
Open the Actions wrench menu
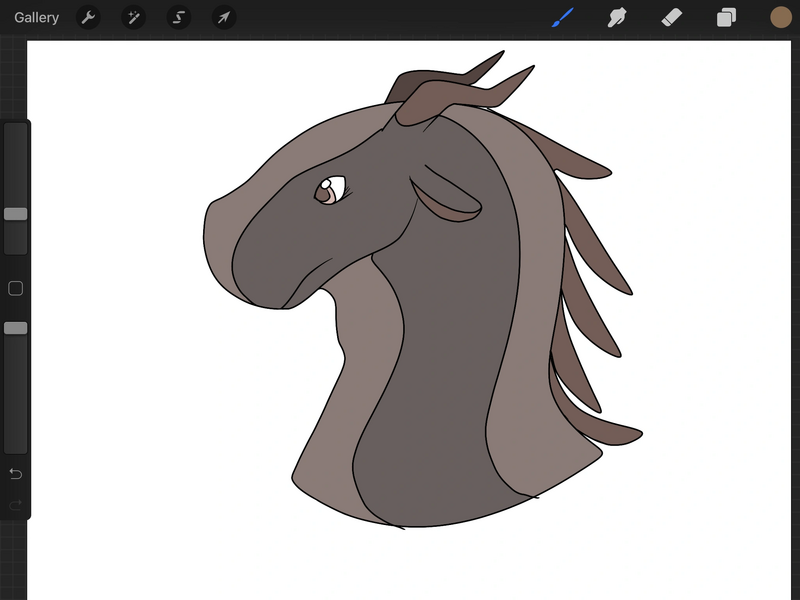[x=88, y=17]
